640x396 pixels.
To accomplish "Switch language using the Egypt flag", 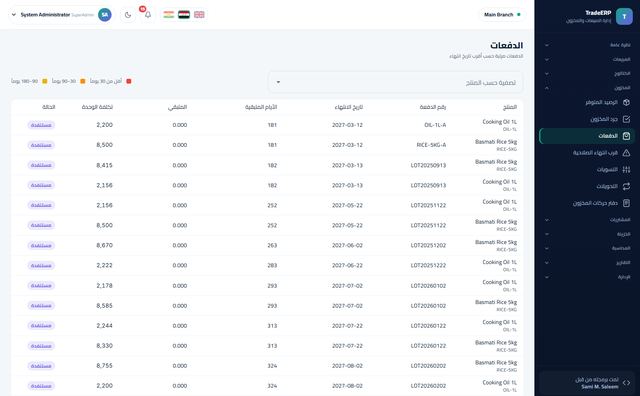I will pyautogui.click(x=184, y=15).
